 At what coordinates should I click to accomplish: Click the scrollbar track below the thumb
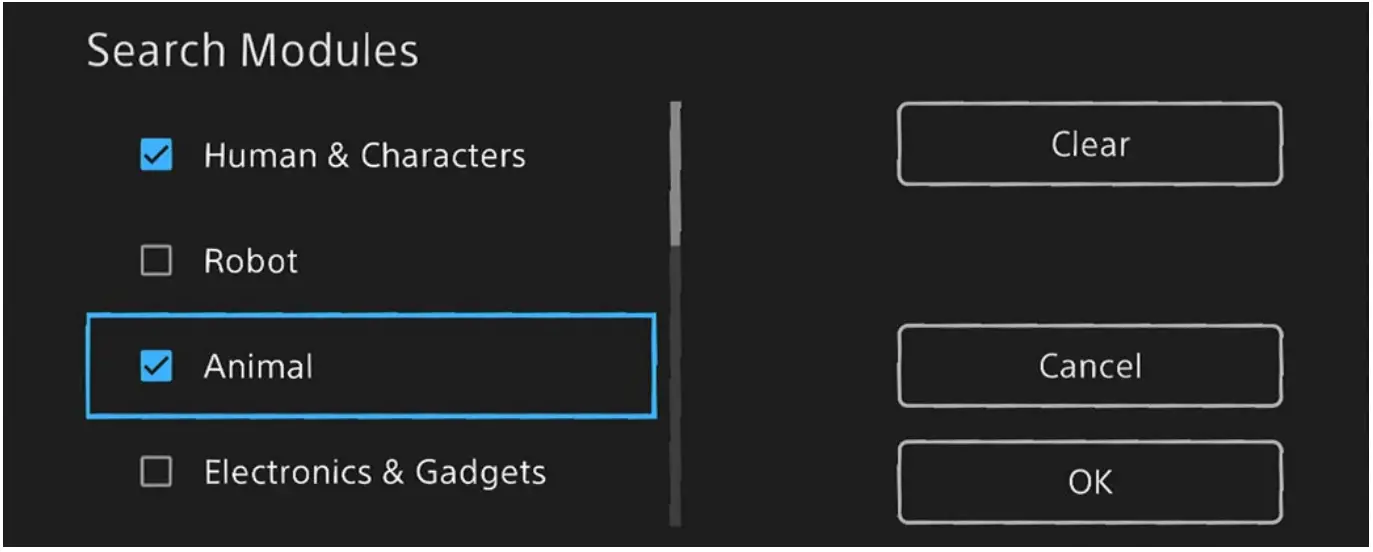tap(676, 390)
